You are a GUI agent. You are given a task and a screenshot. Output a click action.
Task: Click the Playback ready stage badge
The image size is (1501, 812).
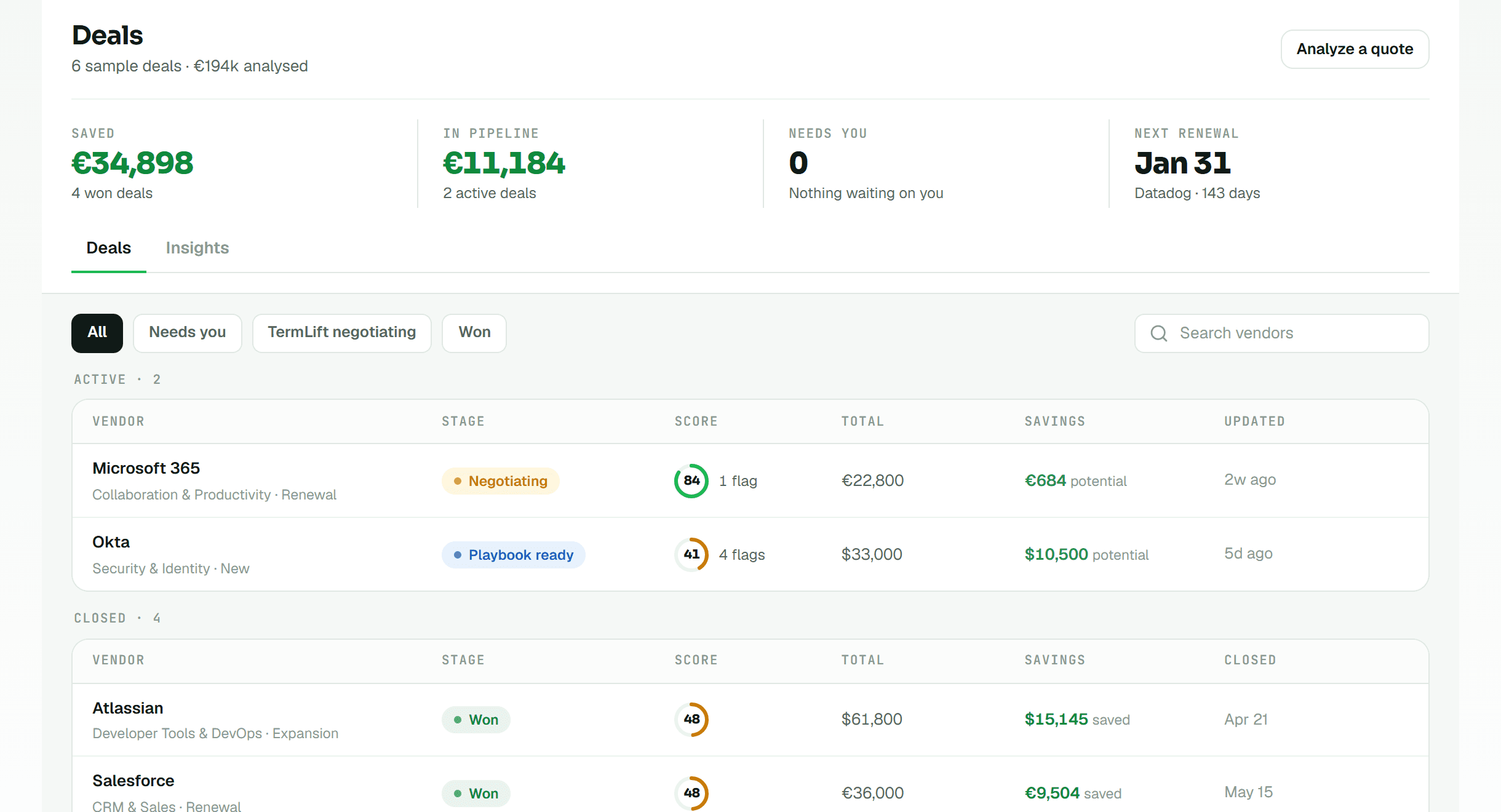tap(514, 555)
